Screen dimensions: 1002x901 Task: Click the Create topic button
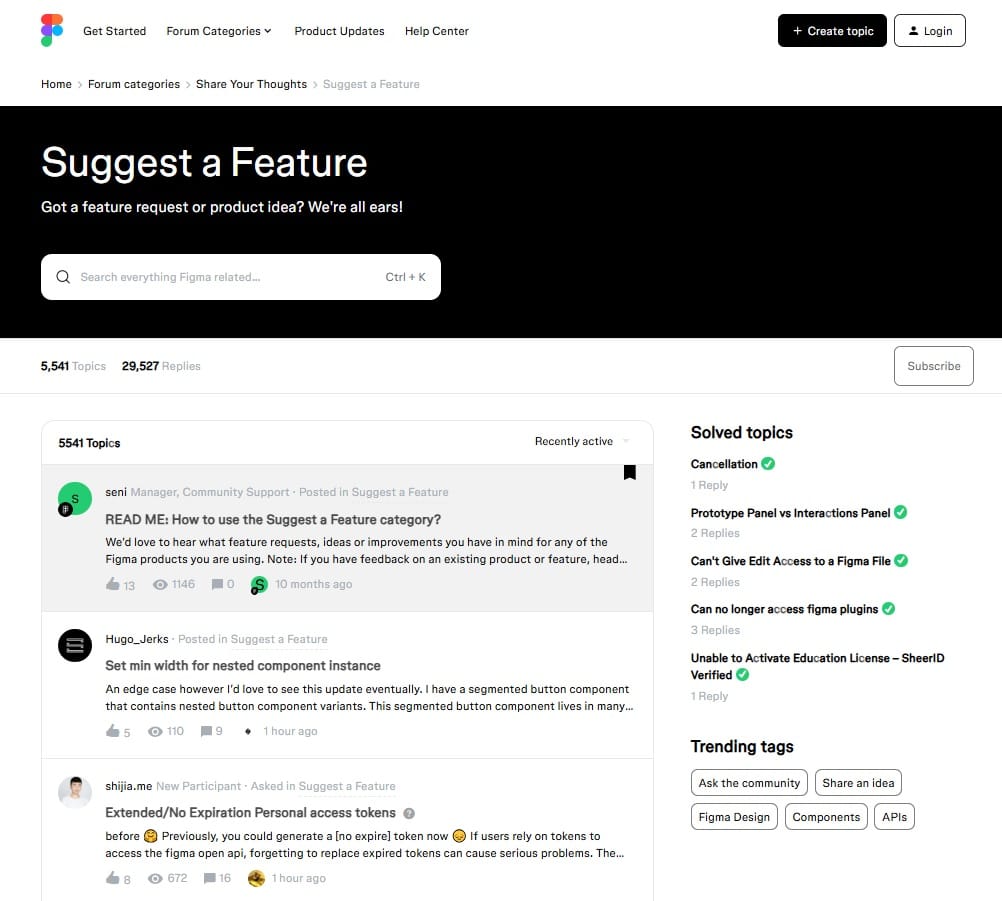click(832, 31)
